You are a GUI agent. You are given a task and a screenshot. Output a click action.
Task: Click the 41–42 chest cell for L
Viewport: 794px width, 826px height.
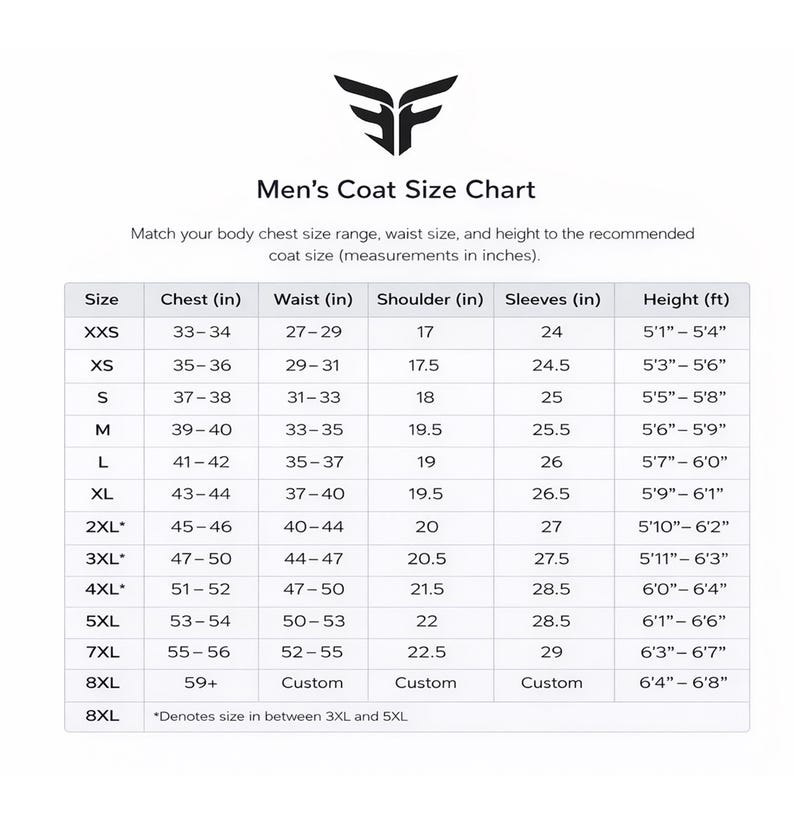(201, 462)
